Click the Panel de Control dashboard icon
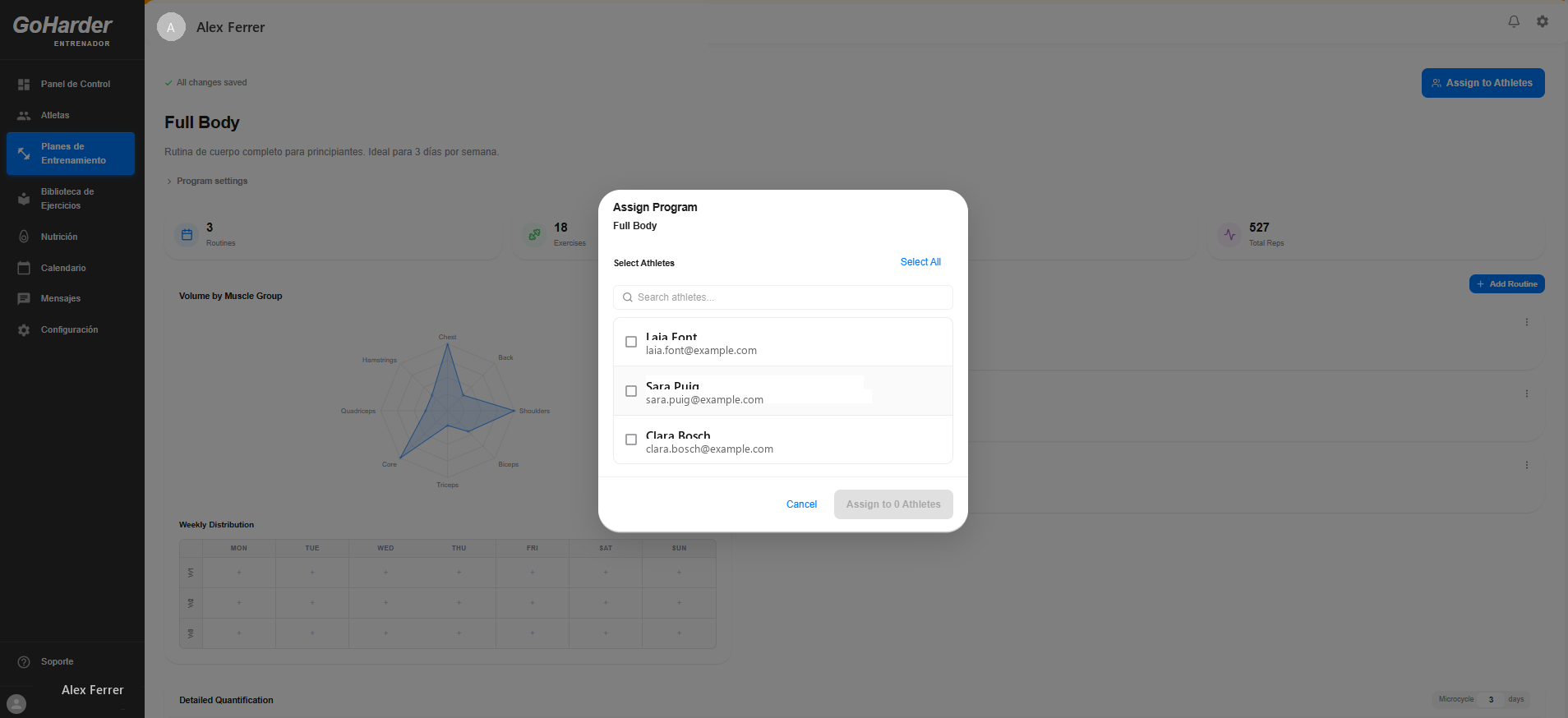1568x718 pixels. point(24,85)
